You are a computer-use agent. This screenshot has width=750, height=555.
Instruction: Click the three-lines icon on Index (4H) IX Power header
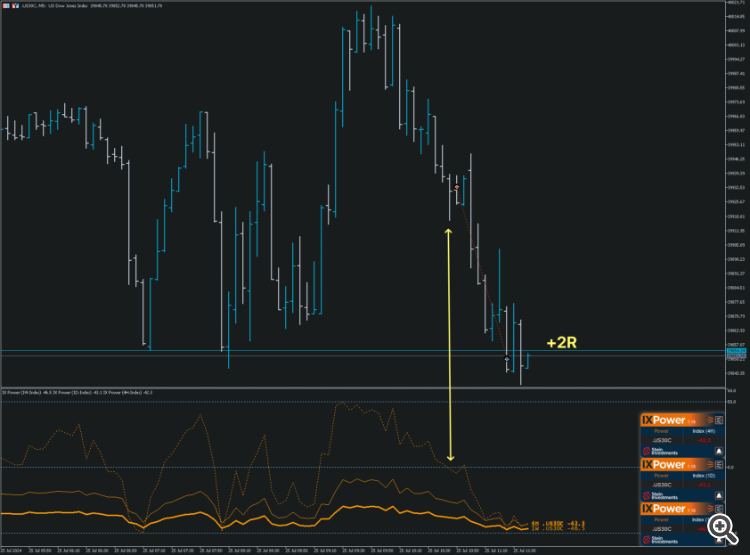point(710,420)
